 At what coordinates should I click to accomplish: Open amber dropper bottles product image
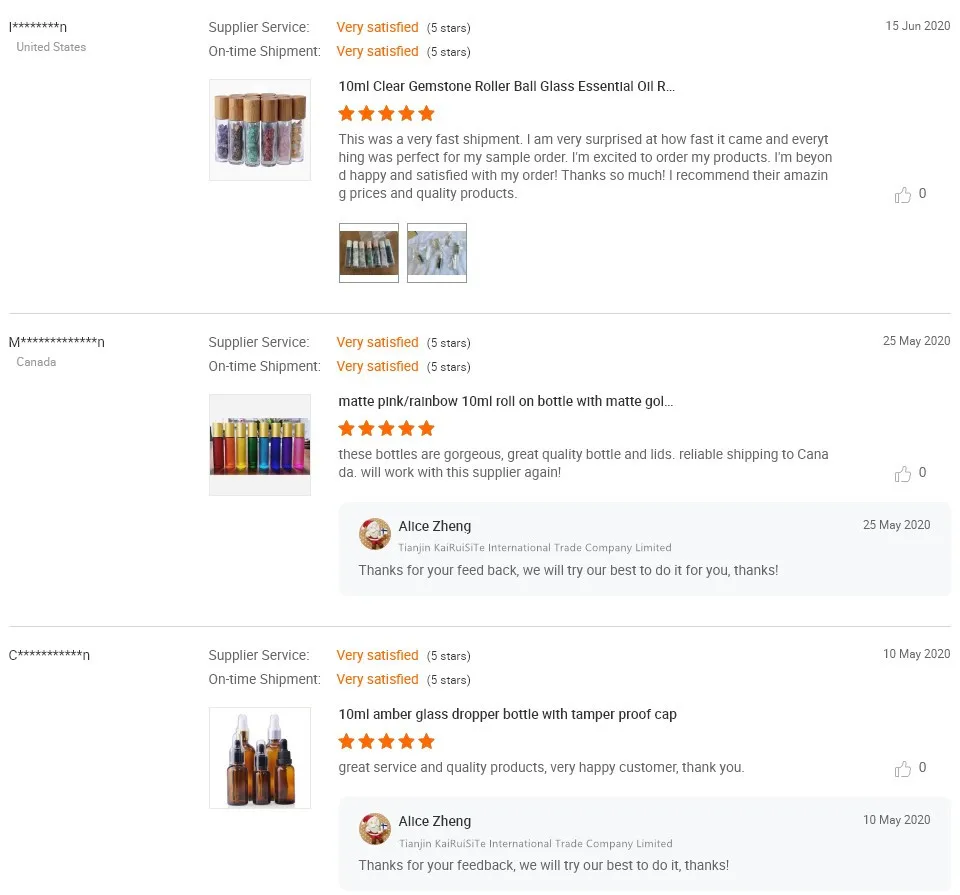(260, 758)
